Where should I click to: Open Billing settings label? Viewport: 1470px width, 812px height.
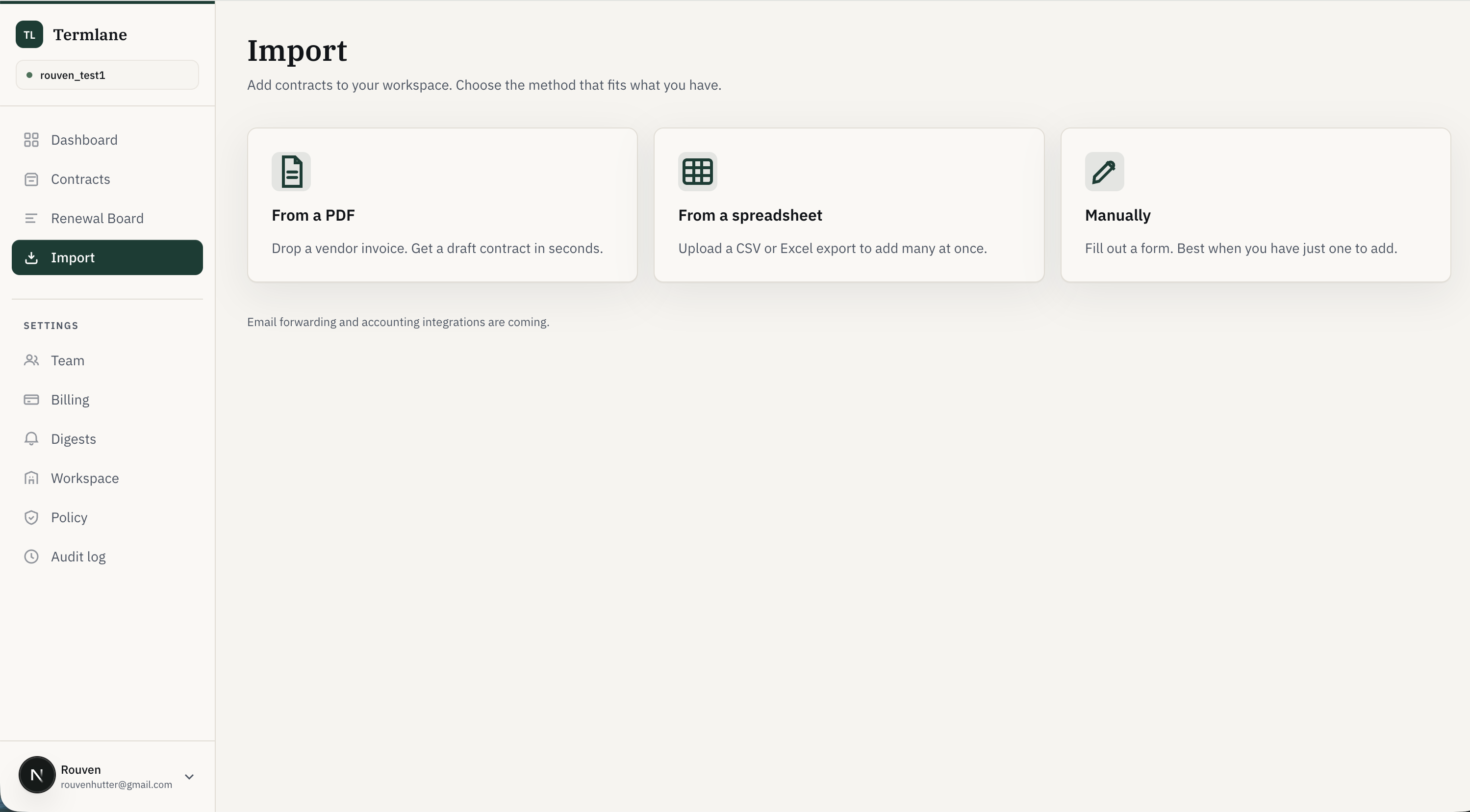point(70,400)
